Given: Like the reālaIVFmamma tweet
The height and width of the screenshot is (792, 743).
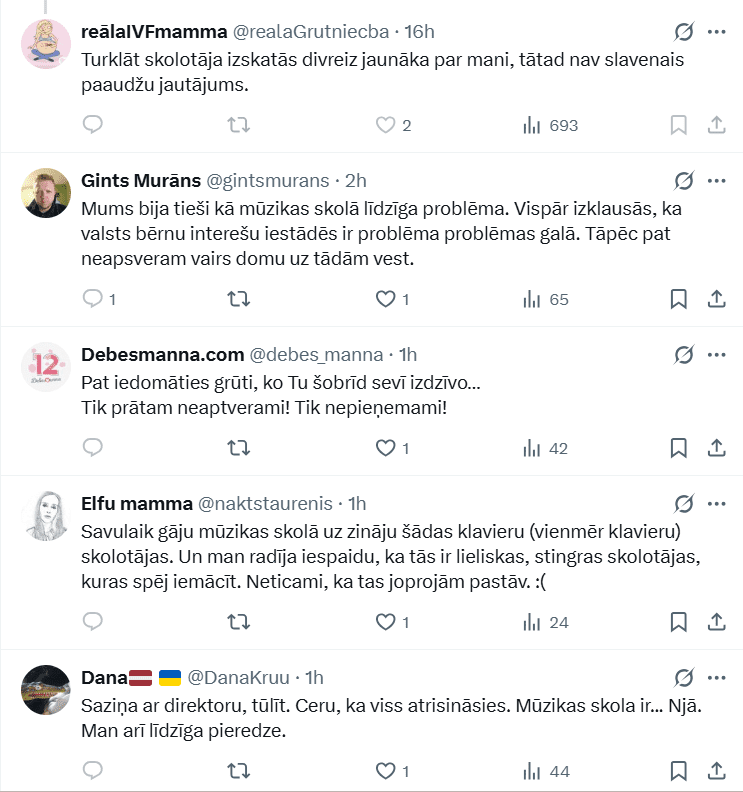Looking at the screenshot, I should pos(385,125).
